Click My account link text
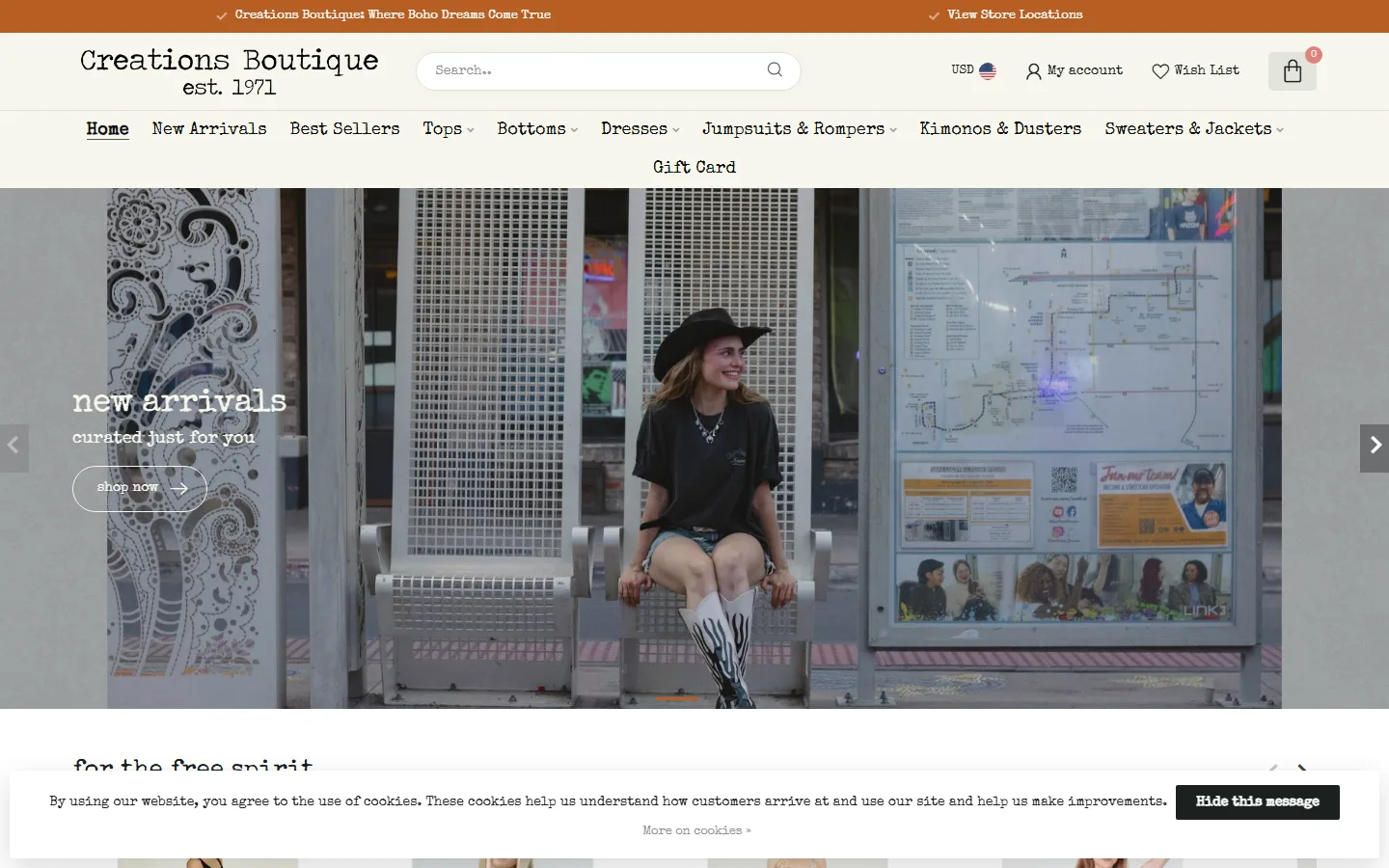The height and width of the screenshot is (868, 1389). coord(1085,70)
